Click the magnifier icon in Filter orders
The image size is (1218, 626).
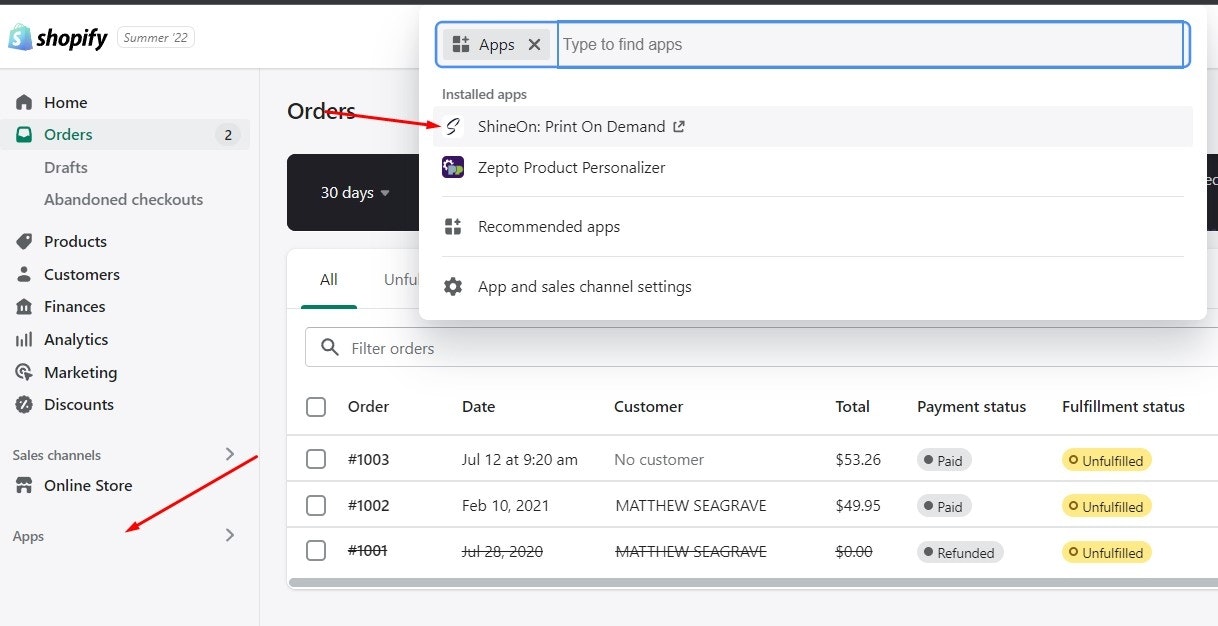(x=329, y=348)
